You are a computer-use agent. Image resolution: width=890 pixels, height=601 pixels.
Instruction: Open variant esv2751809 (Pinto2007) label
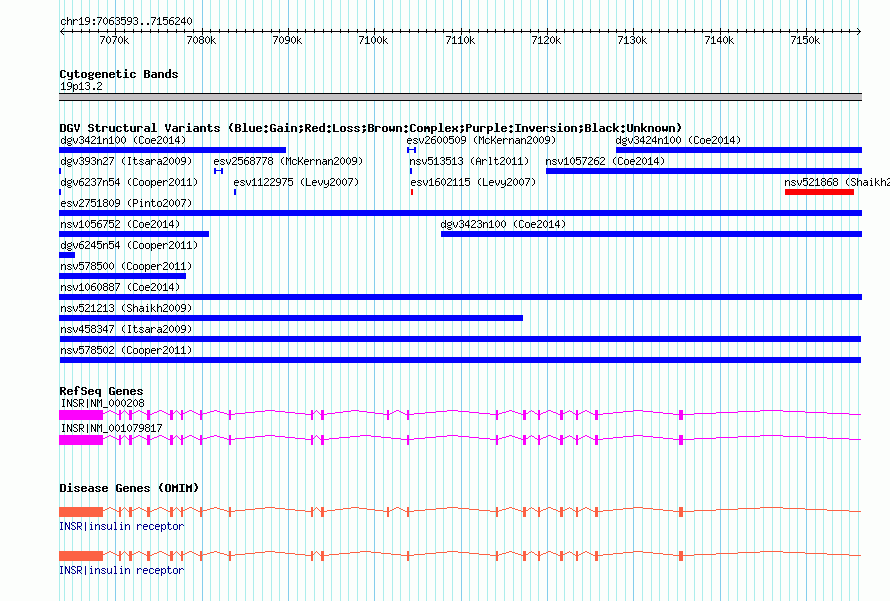click(126, 203)
